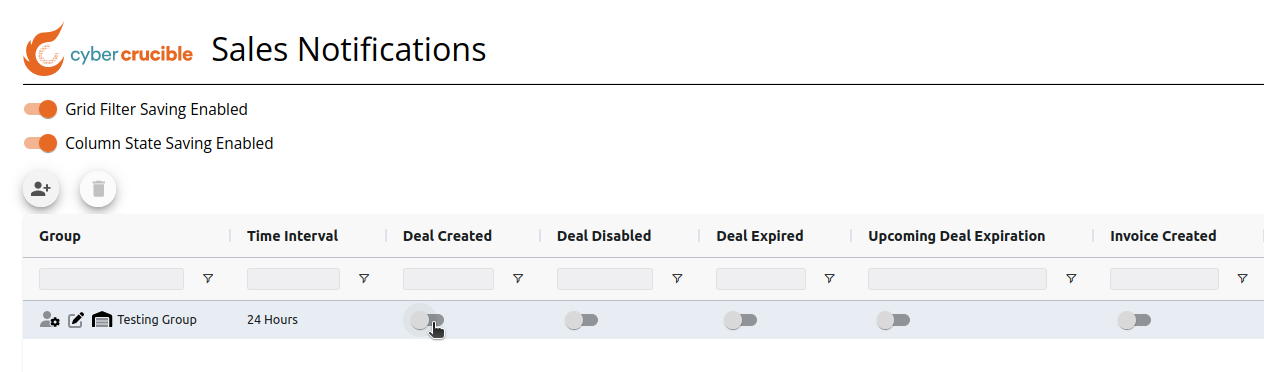Viewport: 1264px width, 372px height.
Task: Click the trash delete icon button
Action: (x=98, y=188)
